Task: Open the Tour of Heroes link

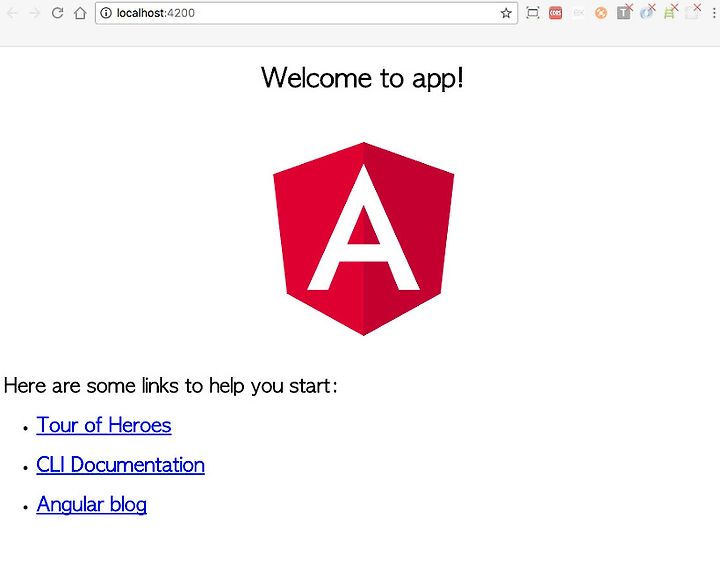Action: point(104,425)
